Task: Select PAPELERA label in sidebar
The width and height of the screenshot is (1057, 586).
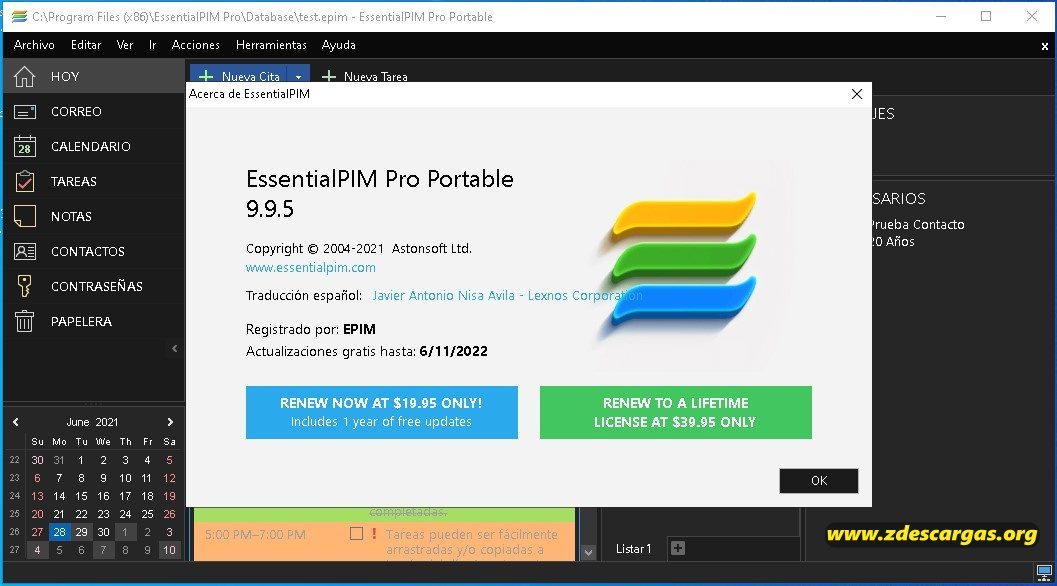Action: pyautogui.click(x=81, y=322)
